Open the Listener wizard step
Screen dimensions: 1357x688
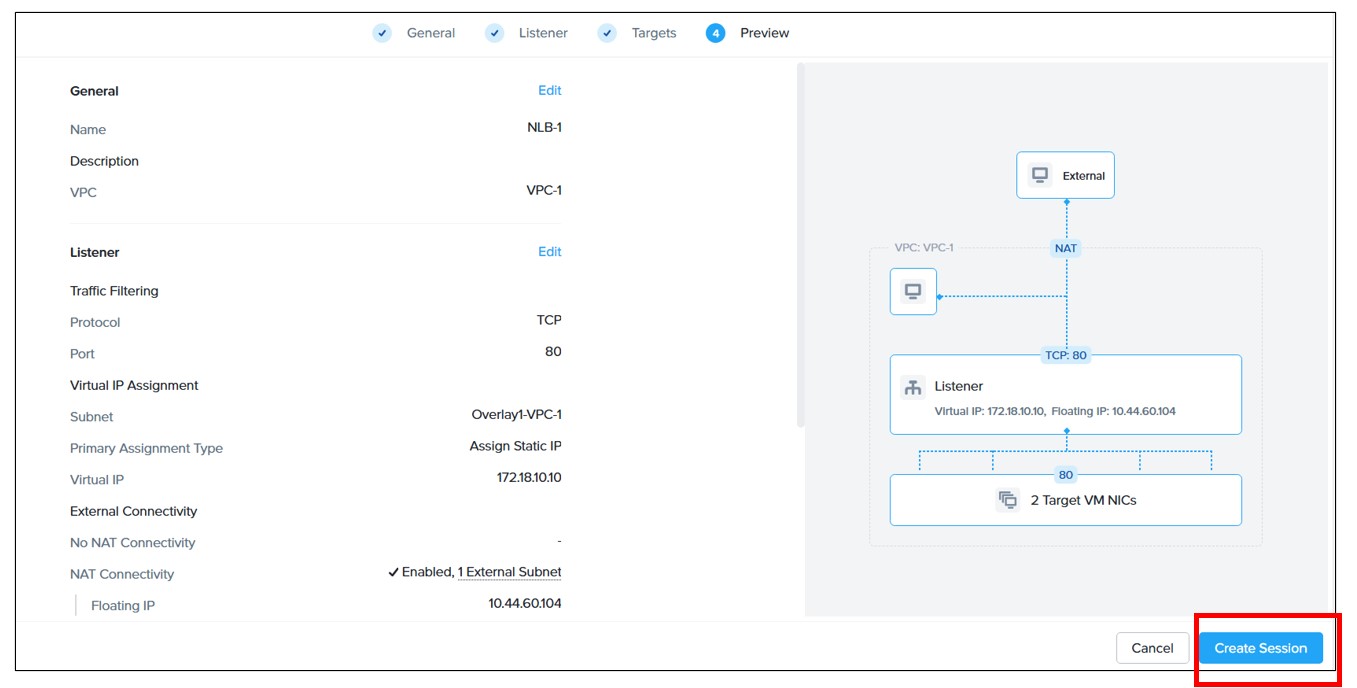543,33
